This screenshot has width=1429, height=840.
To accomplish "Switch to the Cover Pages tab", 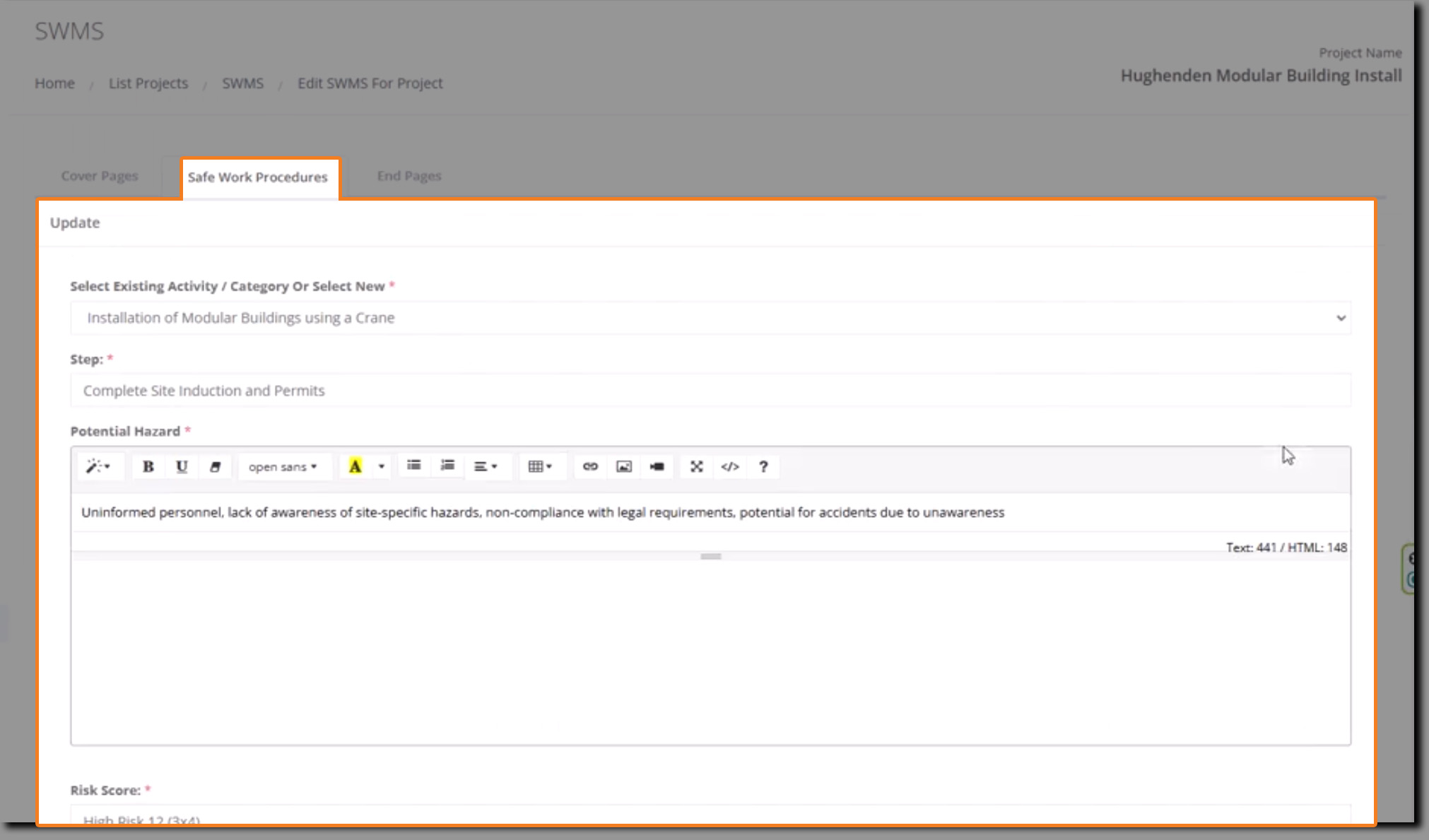I will 99,176.
